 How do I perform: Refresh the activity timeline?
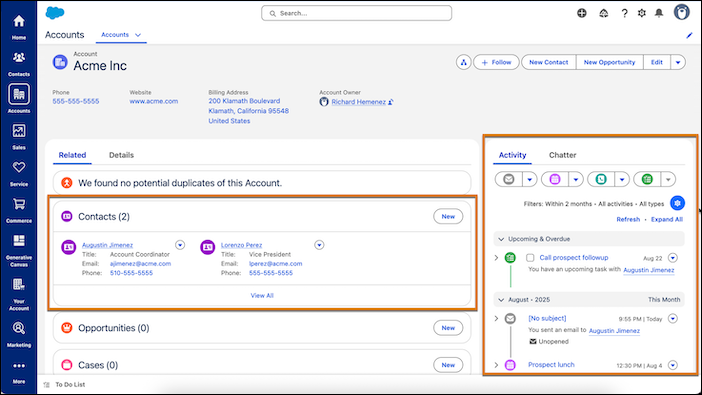point(628,219)
